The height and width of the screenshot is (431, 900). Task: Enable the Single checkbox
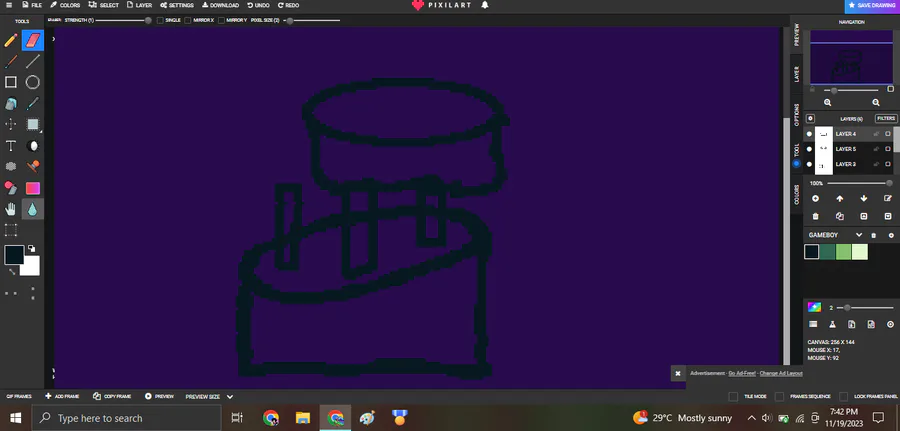coord(160,20)
